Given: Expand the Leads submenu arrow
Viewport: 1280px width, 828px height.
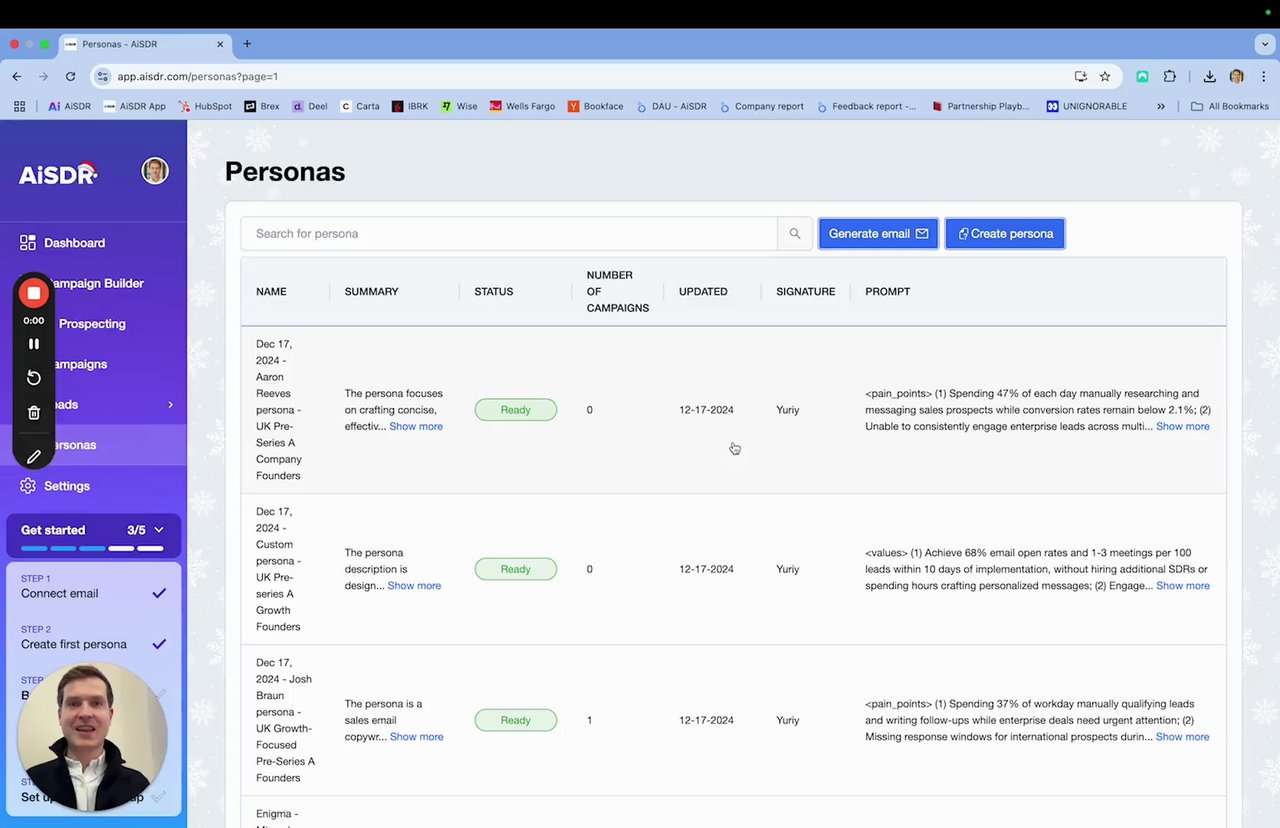Looking at the screenshot, I should 170,405.
